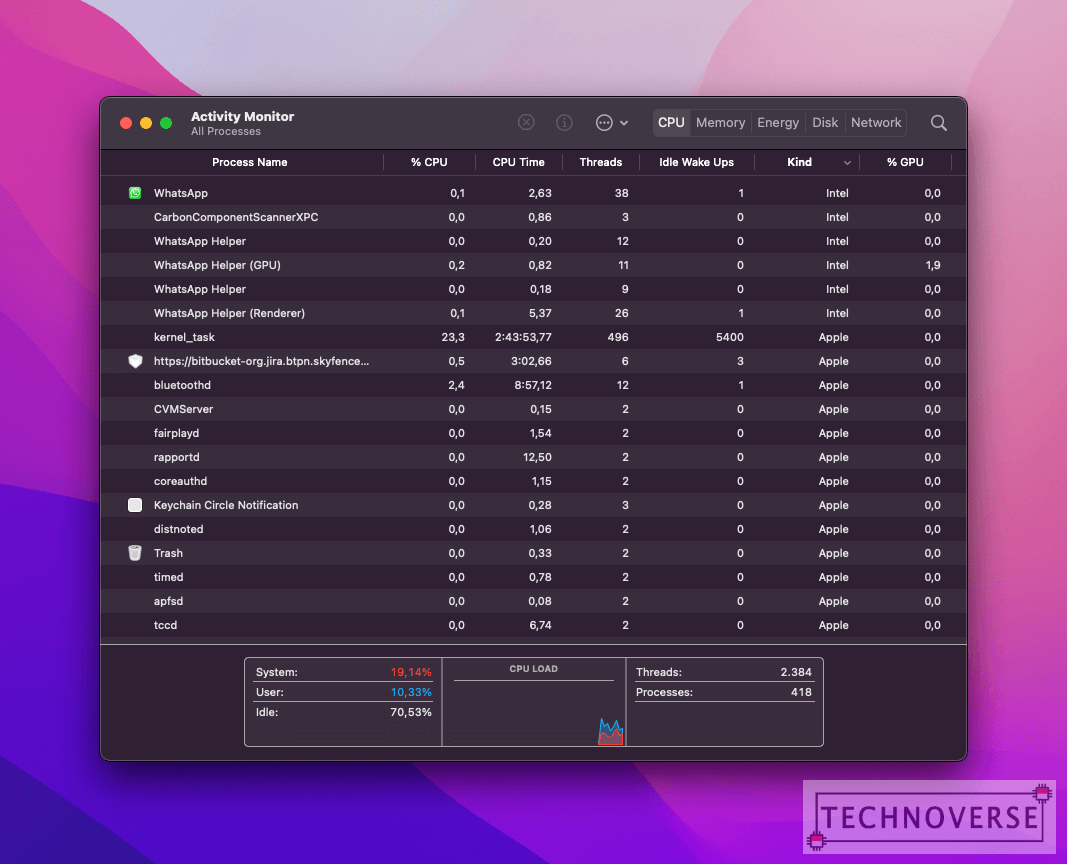Toggle Kind column sort order chevron
1067x864 pixels.
tap(847, 163)
